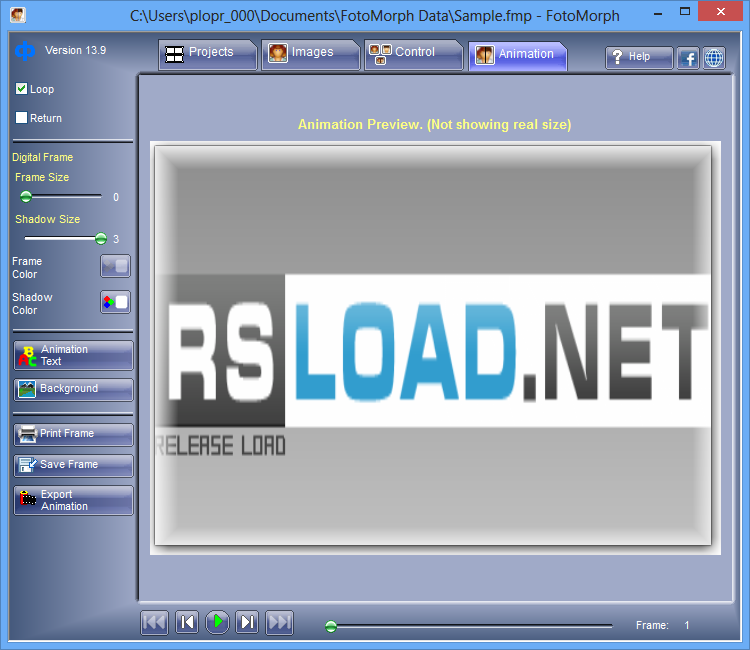This screenshot has width=750, height=650.
Task: Click the frame position slider handle
Action: point(331,626)
